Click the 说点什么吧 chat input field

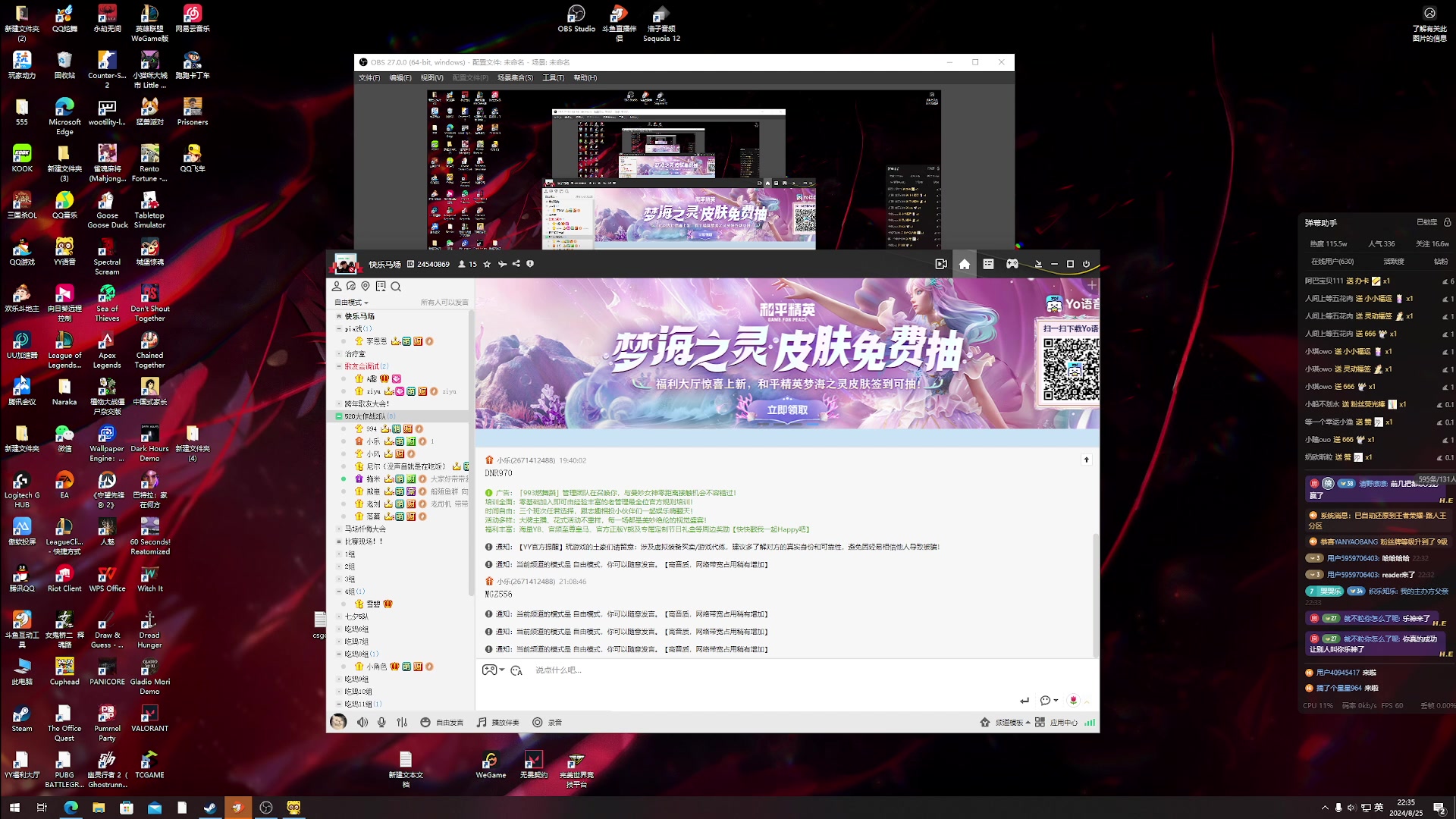pos(786,670)
